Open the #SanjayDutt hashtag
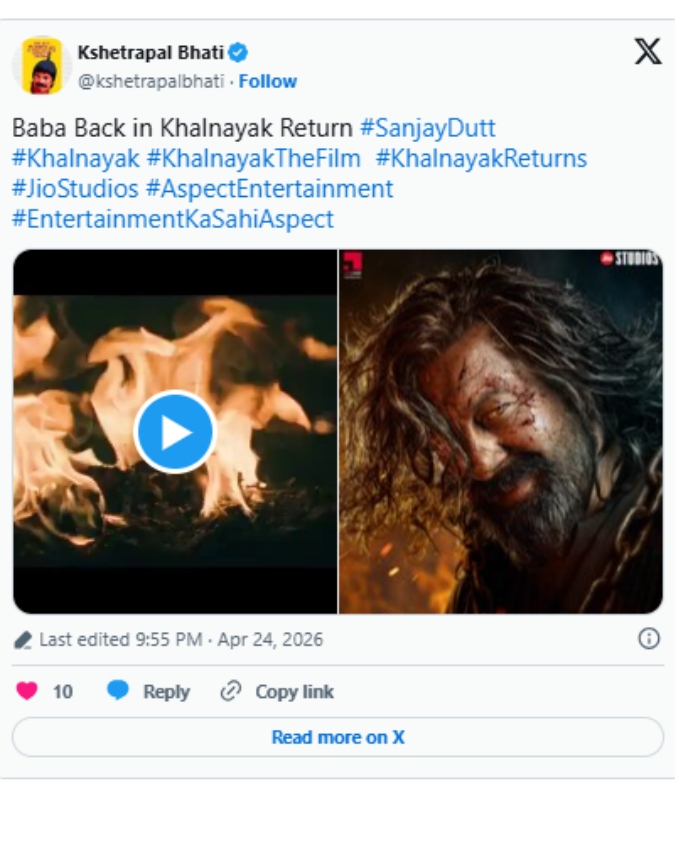Screen dimensions: 675x850 tap(427, 128)
